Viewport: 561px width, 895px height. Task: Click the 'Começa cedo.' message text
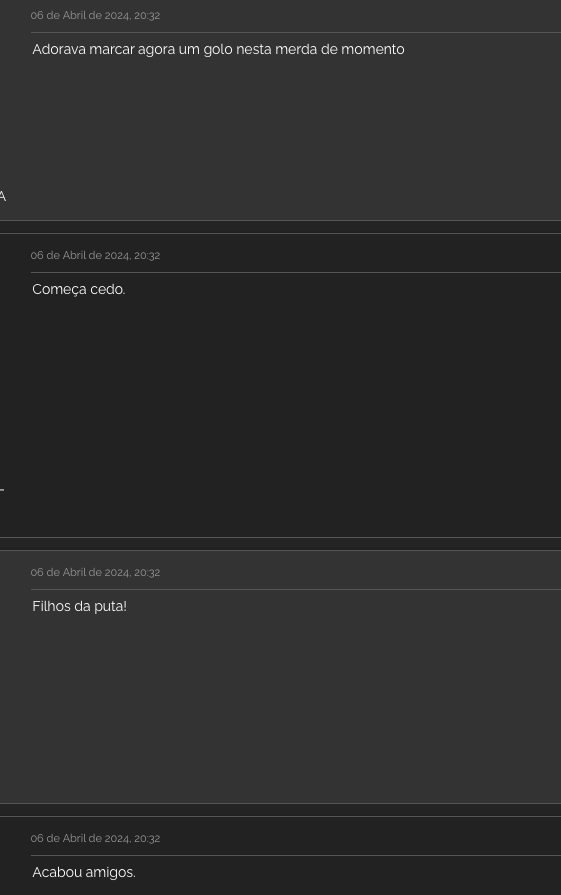(x=79, y=289)
